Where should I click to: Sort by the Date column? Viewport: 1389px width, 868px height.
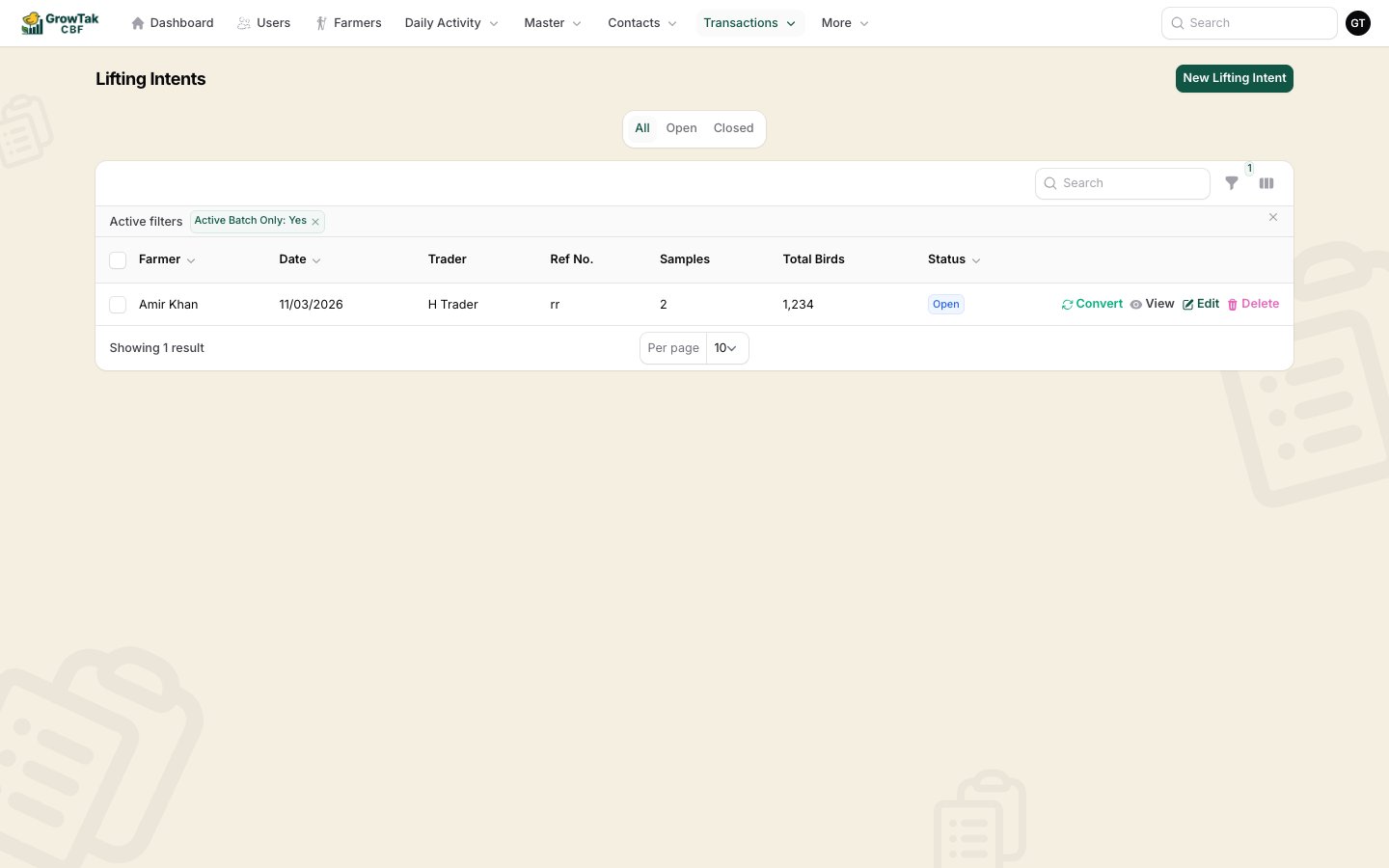click(x=300, y=259)
